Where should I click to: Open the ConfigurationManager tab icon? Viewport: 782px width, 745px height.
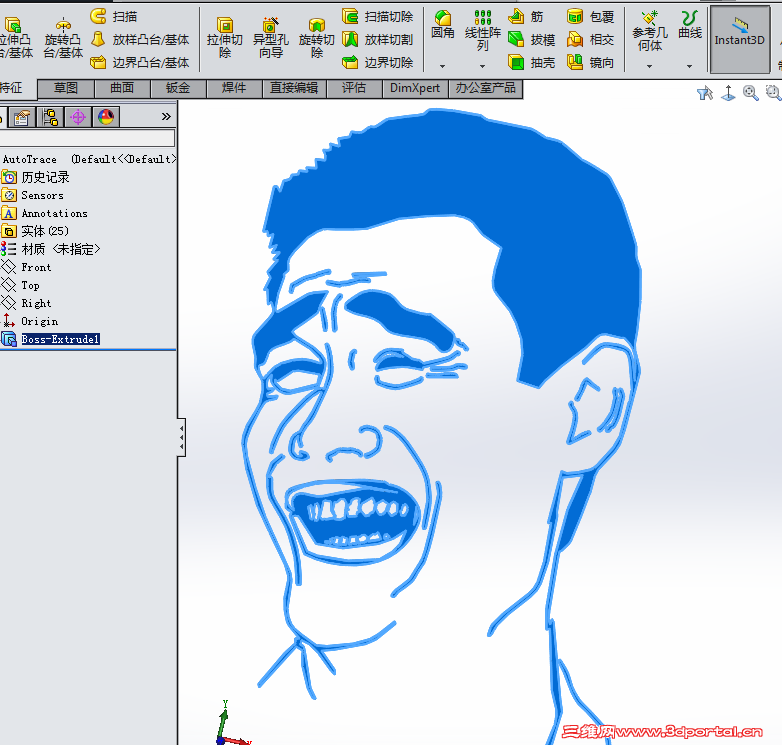pos(50,117)
